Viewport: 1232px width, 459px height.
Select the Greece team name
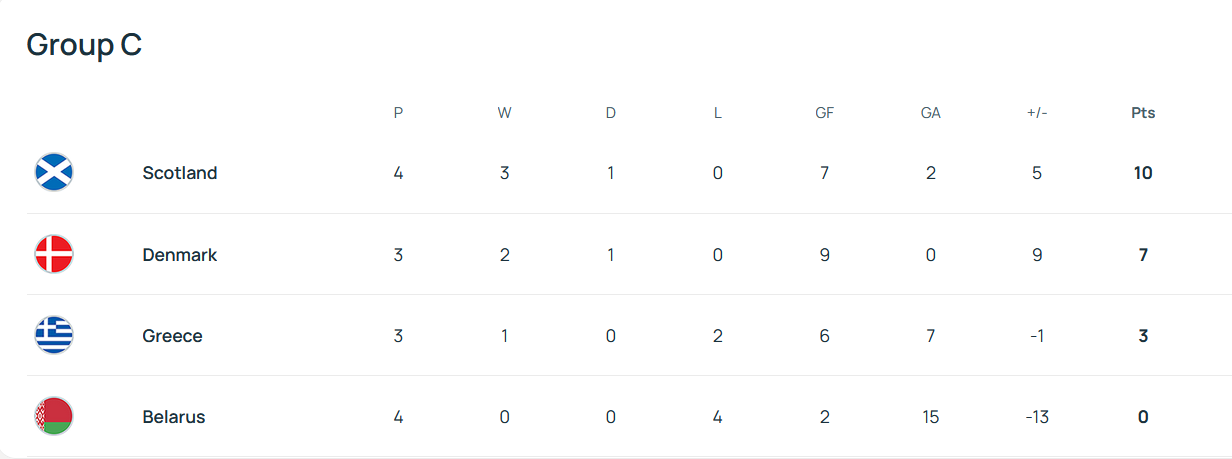point(173,336)
